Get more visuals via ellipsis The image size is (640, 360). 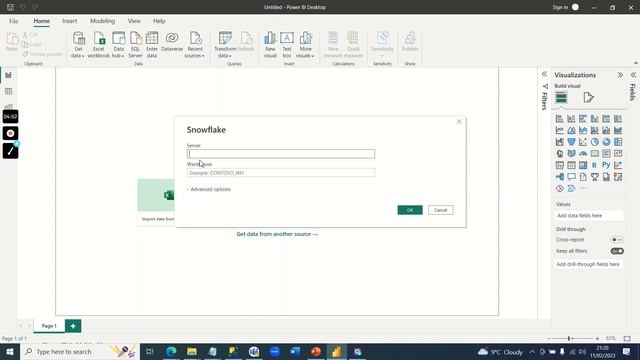pos(583,188)
